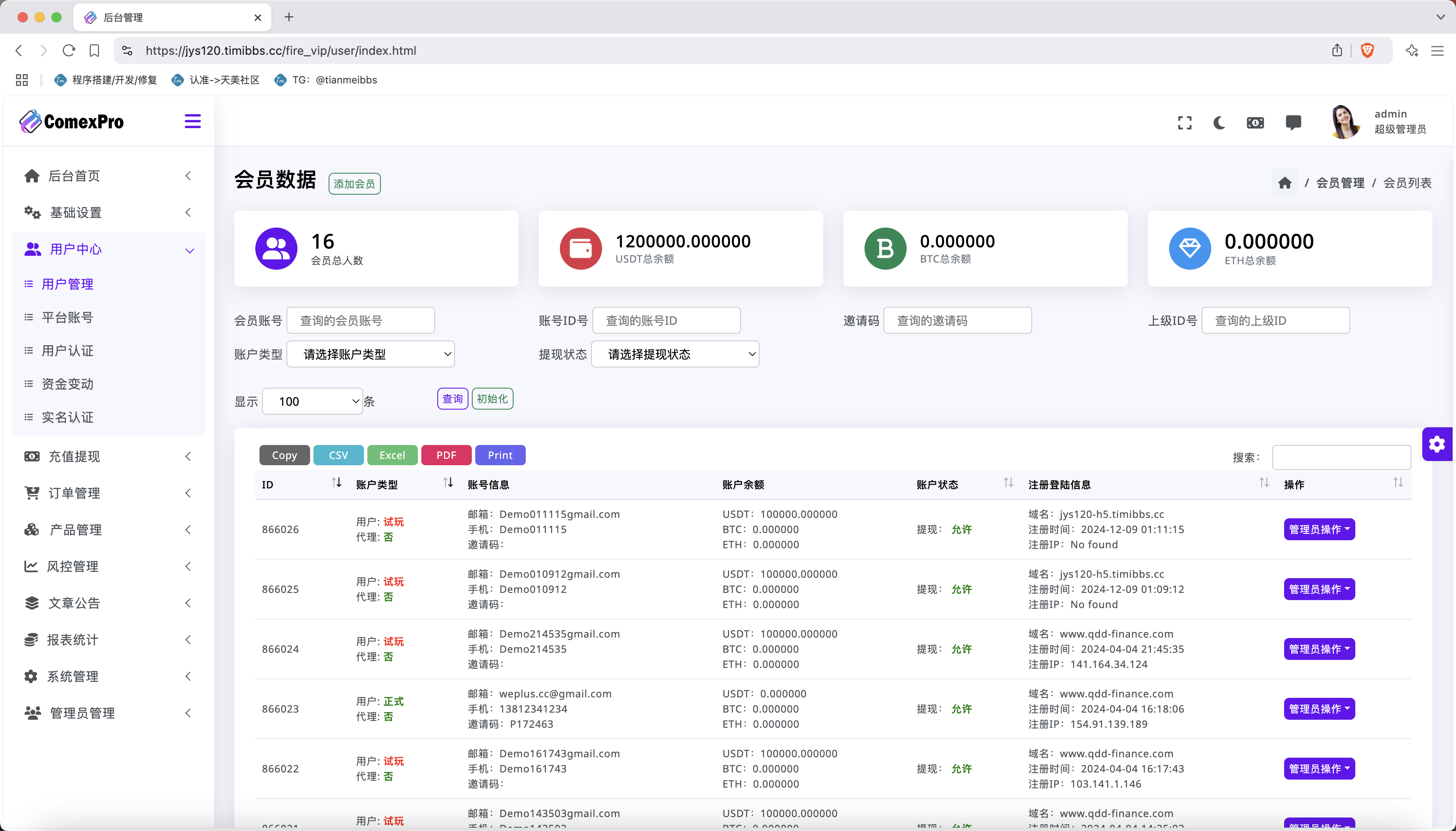Image resolution: width=1456 pixels, height=831 pixels.
Task: Open the bookmarks apps grid icon
Action: pyautogui.click(x=21, y=80)
